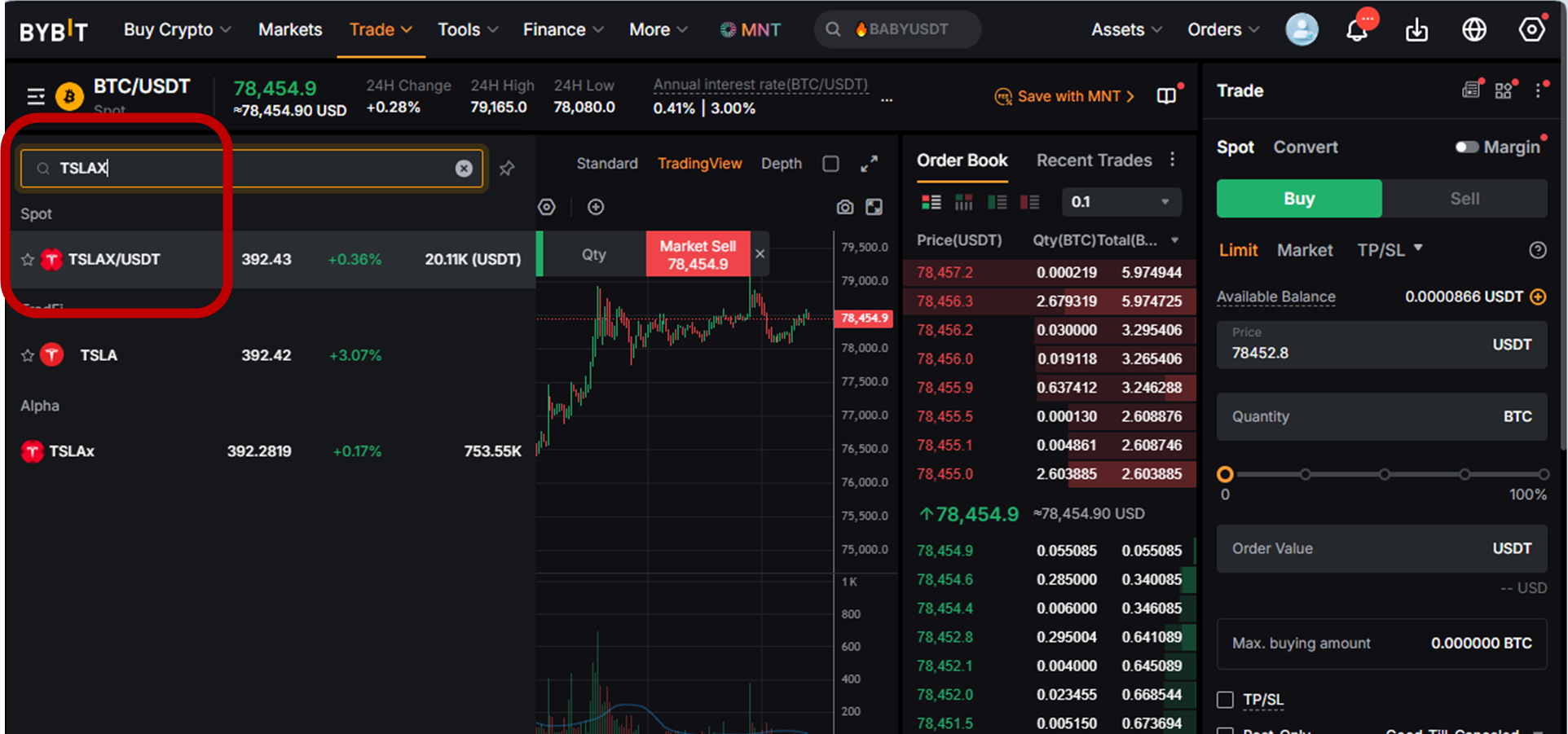Open order type help question icon
Viewport: 1568px width, 734px height.
[1538, 250]
